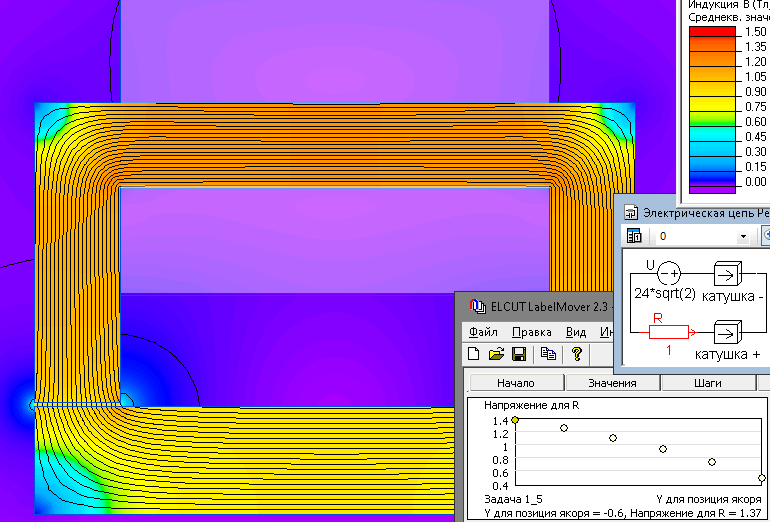Viewport: 770px width, 522px height.
Task: Switch to the Начало tab
Action: pyautogui.click(x=514, y=383)
